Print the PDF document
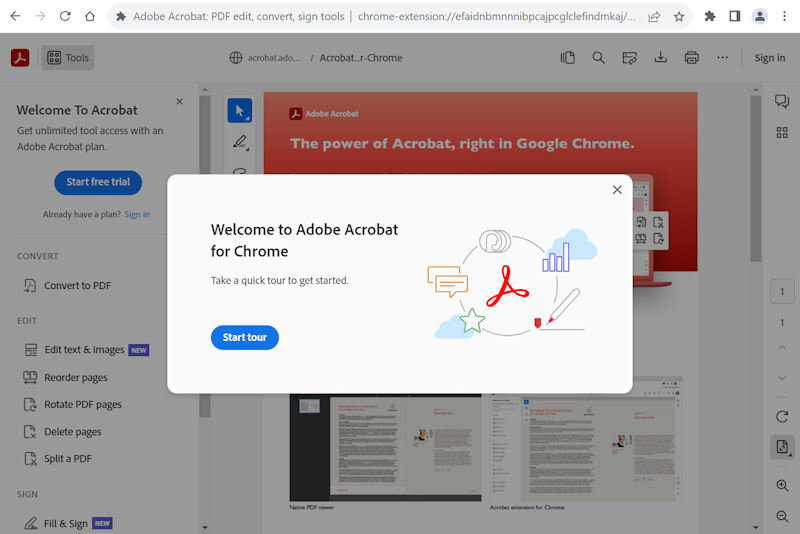This screenshot has width=800, height=534. click(x=691, y=58)
